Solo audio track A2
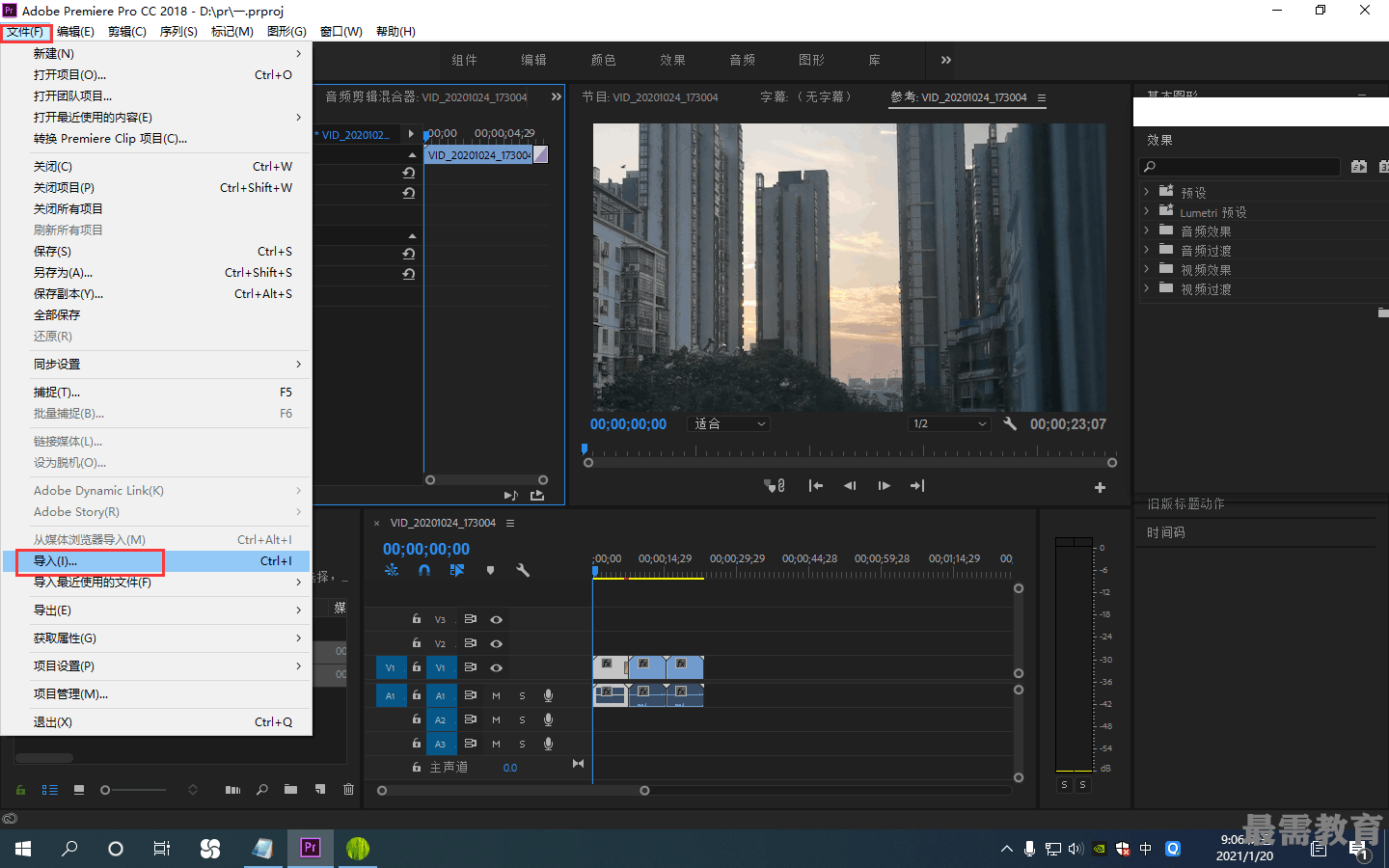Viewport: 1389px width, 868px height. [x=523, y=719]
